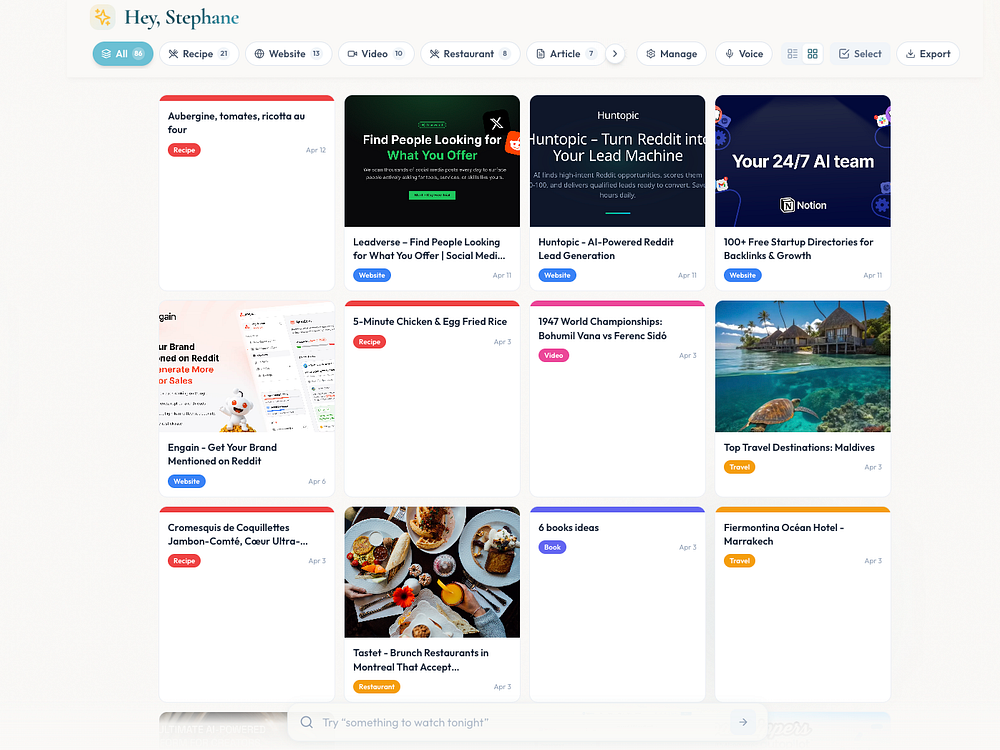Click the Travel tag on the Fiermontina card
Viewport: 1000px width, 750px height.
740,561
